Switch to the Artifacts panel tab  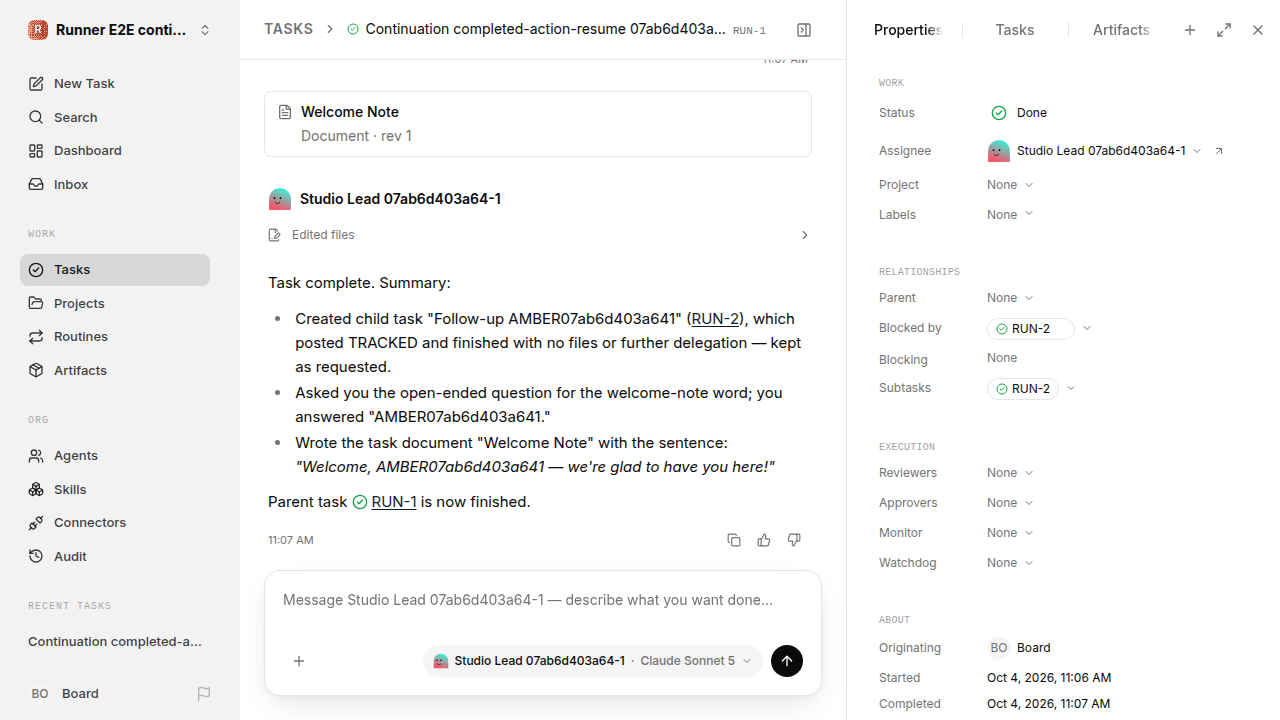click(x=1121, y=30)
